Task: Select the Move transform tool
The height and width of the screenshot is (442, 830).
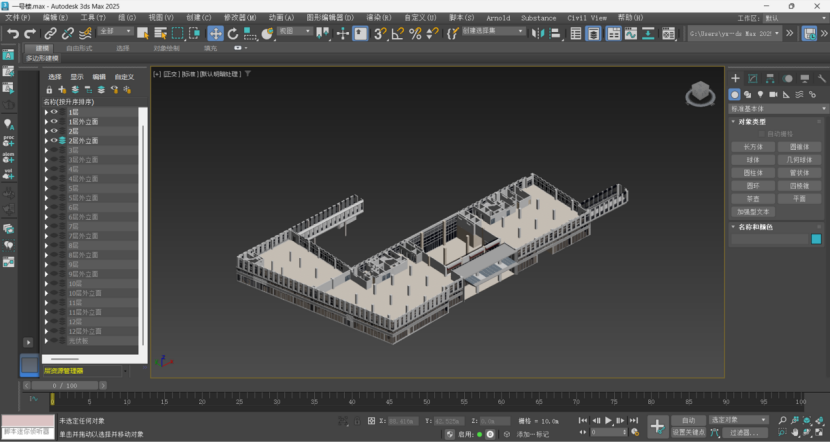Action: (216, 33)
